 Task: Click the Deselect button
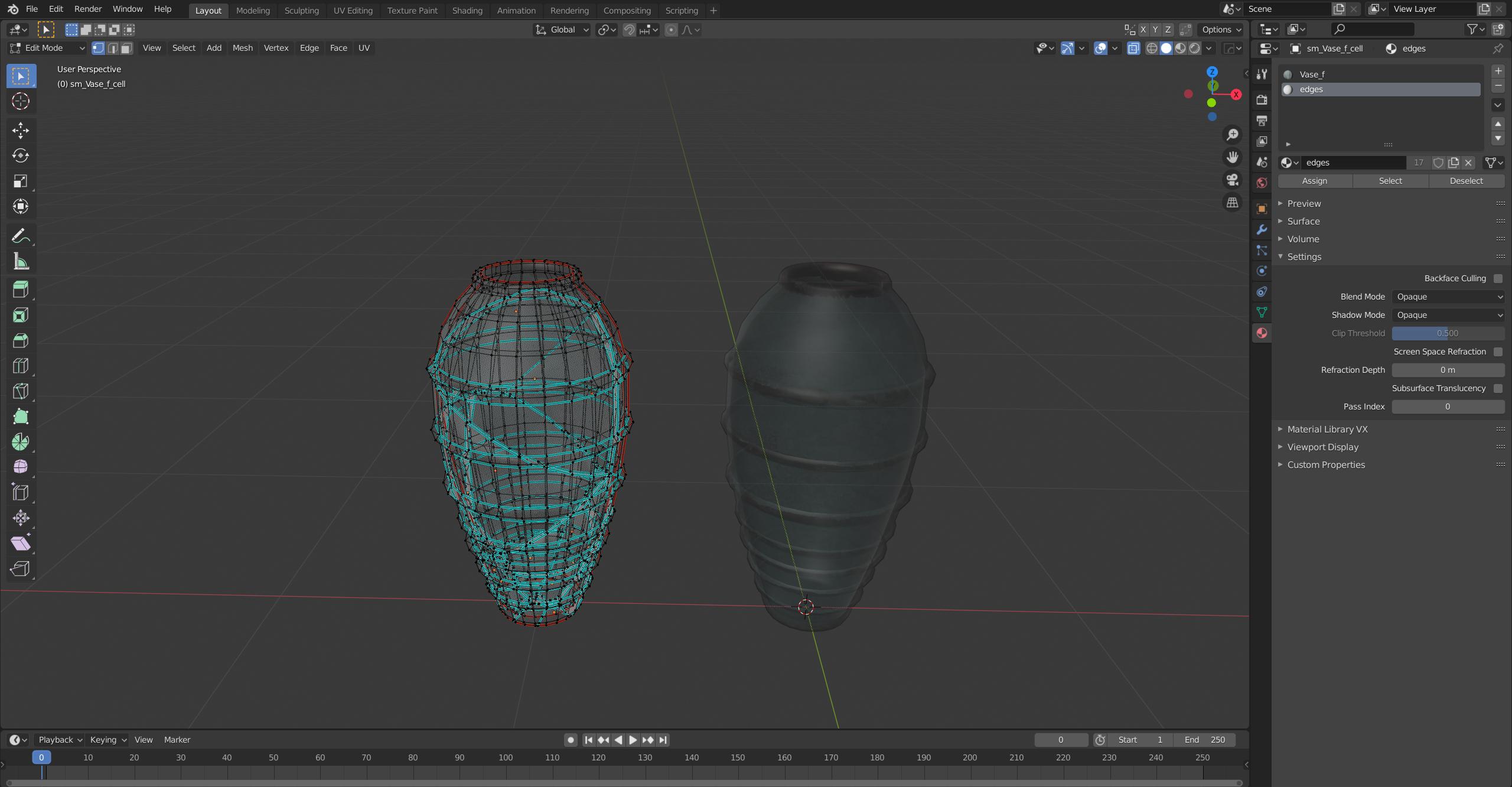(1466, 181)
